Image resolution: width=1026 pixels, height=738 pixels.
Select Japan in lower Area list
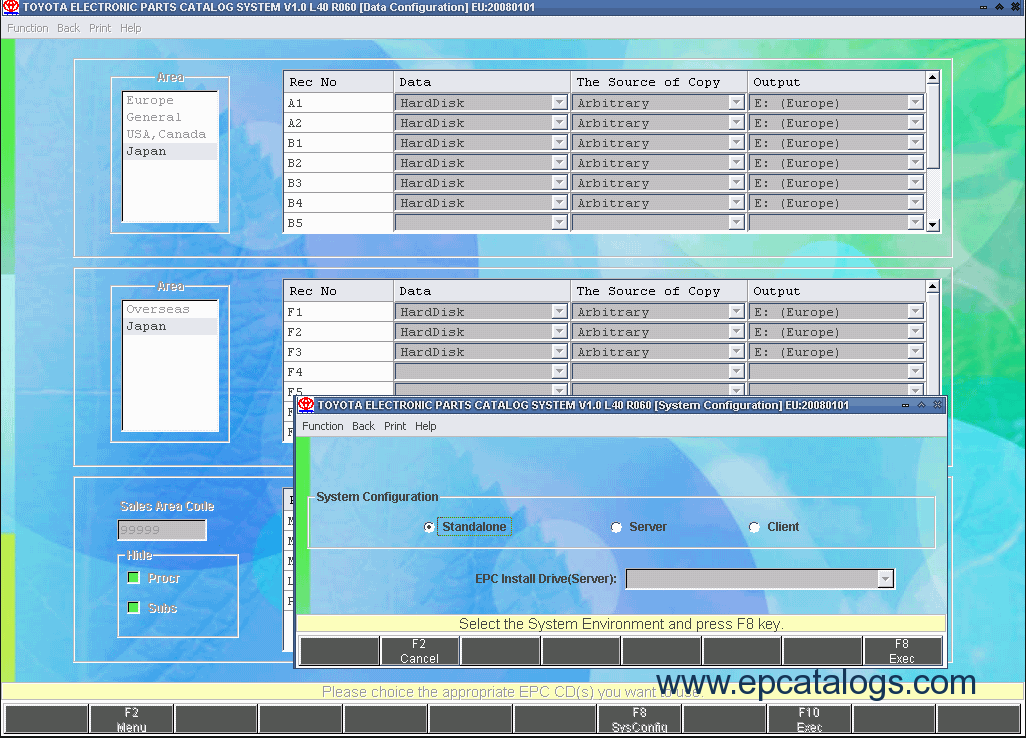coord(170,326)
